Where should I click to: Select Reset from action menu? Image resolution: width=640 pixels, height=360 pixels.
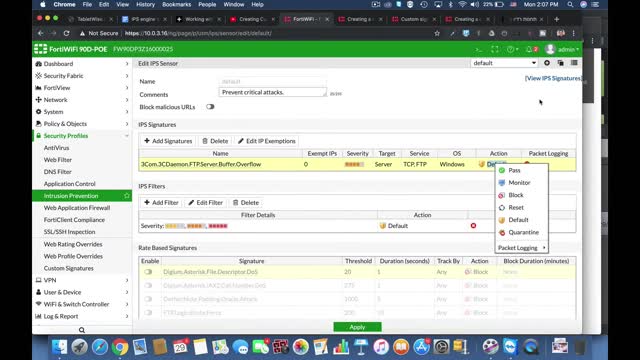coord(521,207)
